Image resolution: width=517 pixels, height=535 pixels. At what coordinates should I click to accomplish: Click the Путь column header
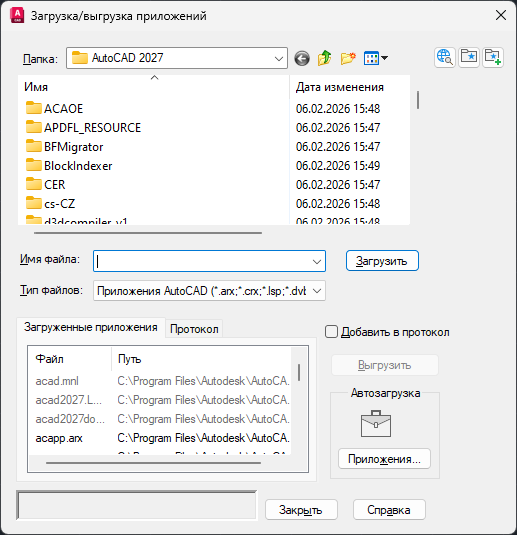click(201, 359)
